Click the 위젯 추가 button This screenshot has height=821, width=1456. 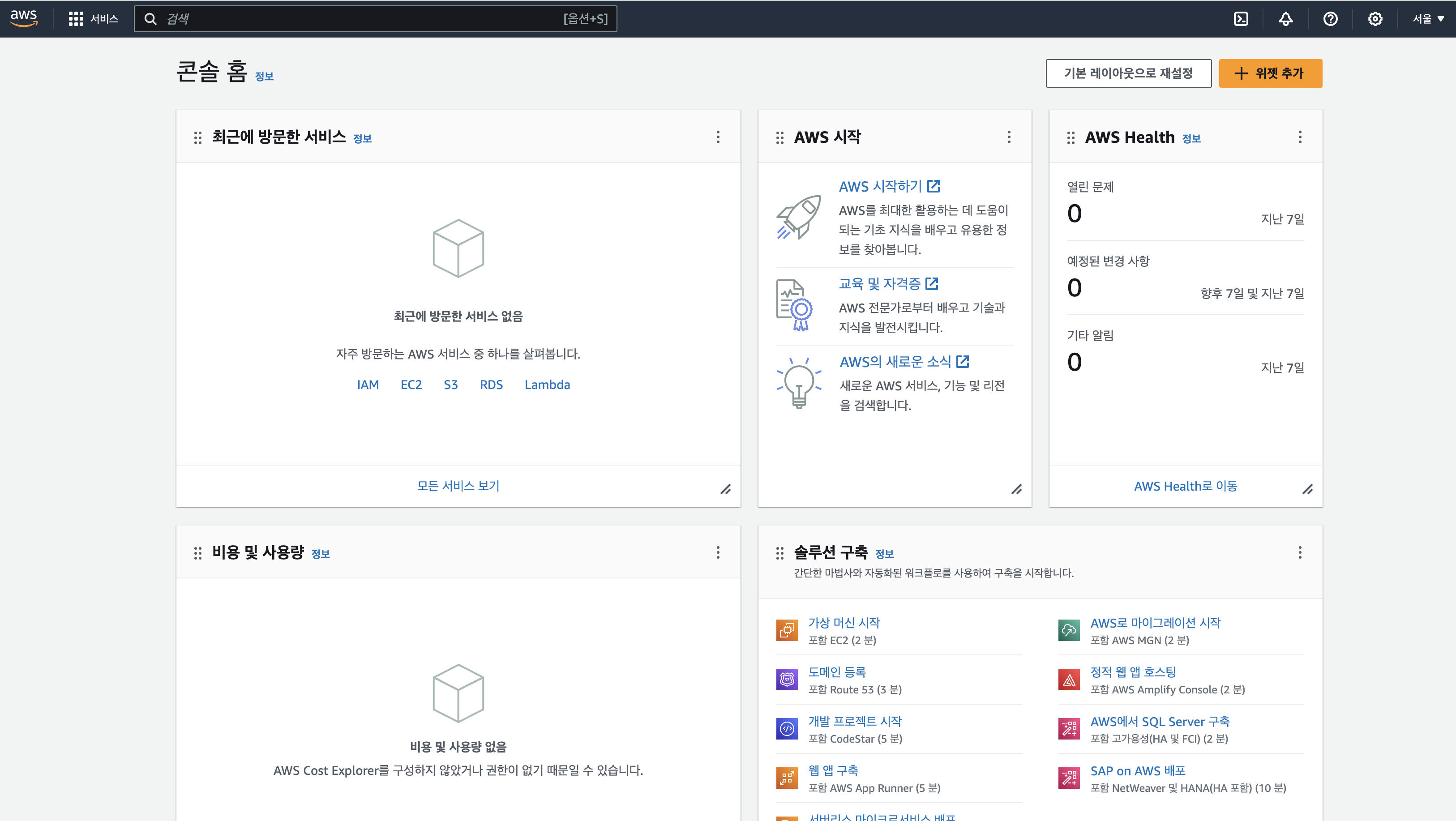(x=1270, y=73)
